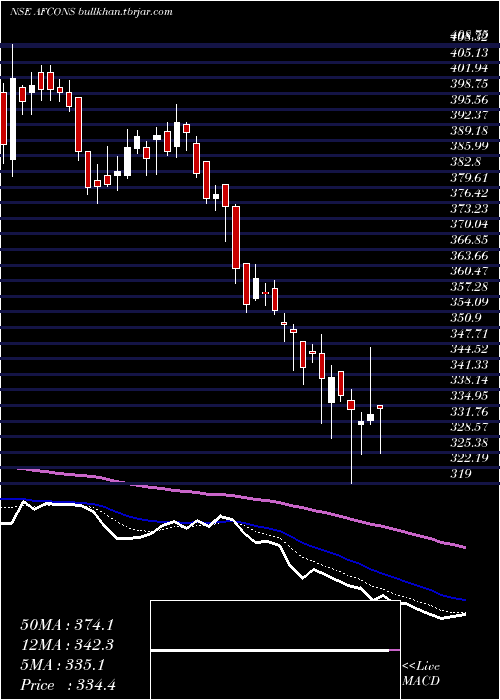Image resolution: width=500 pixels, height=700 pixels.
Task: Click the 338.14 price axis label
Action: [x=468, y=381]
